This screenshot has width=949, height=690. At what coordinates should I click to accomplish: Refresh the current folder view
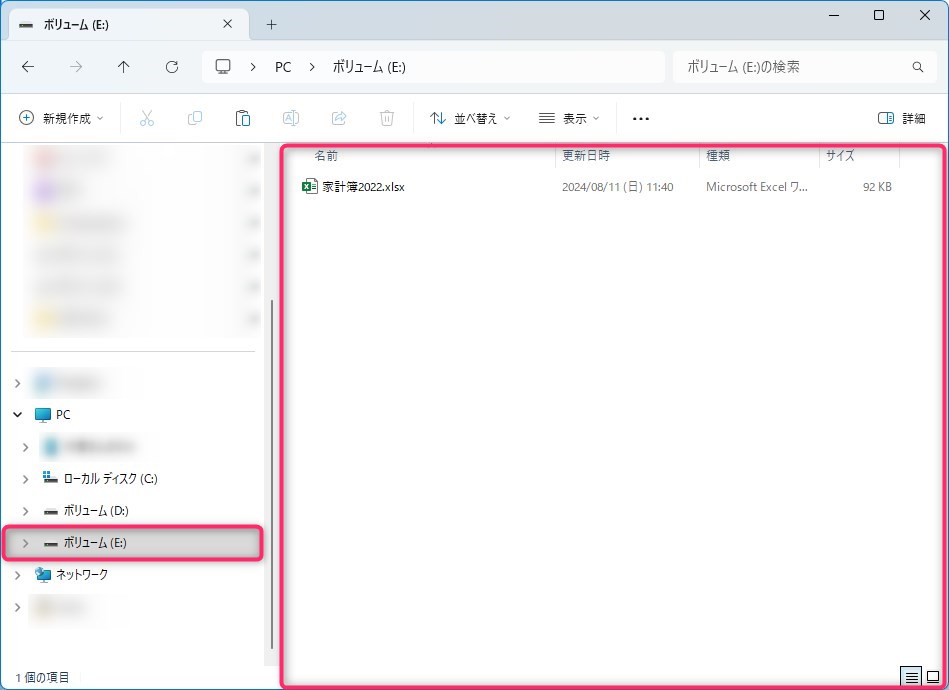pyautogui.click(x=172, y=67)
